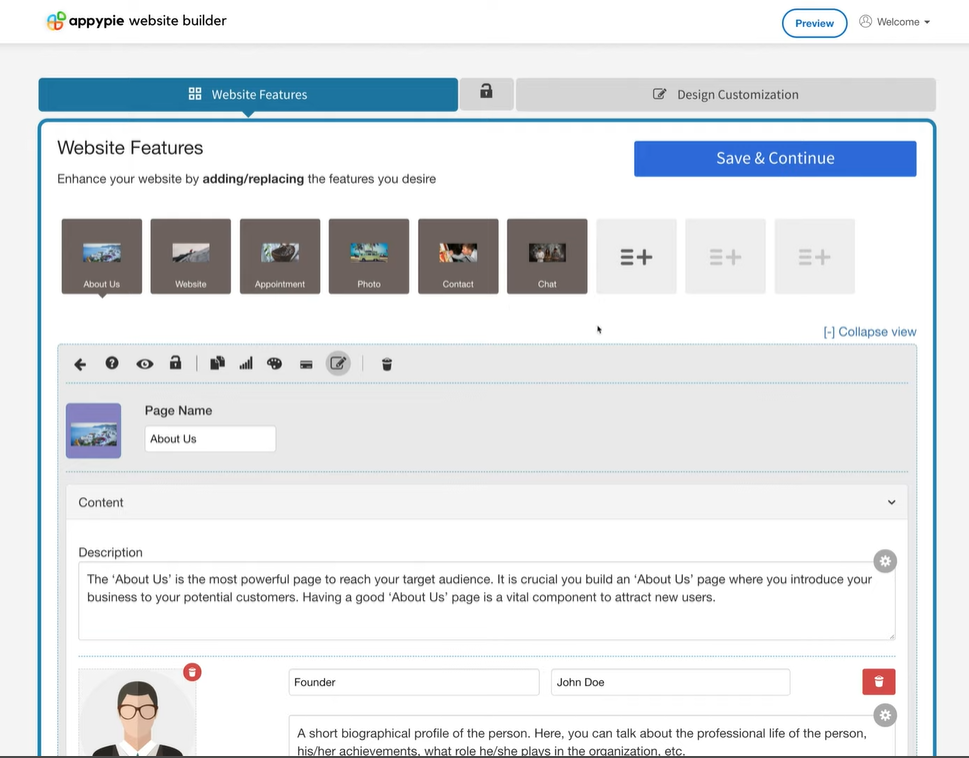Remove founder photo with red circle trash
Viewport: 969px width, 758px height.
coord(192,672)
